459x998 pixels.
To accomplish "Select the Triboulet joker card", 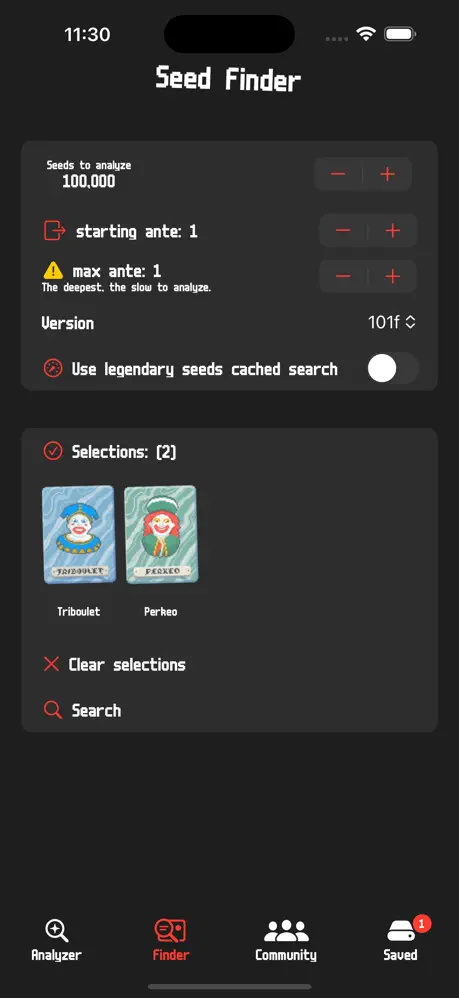I will click(78, 535).
